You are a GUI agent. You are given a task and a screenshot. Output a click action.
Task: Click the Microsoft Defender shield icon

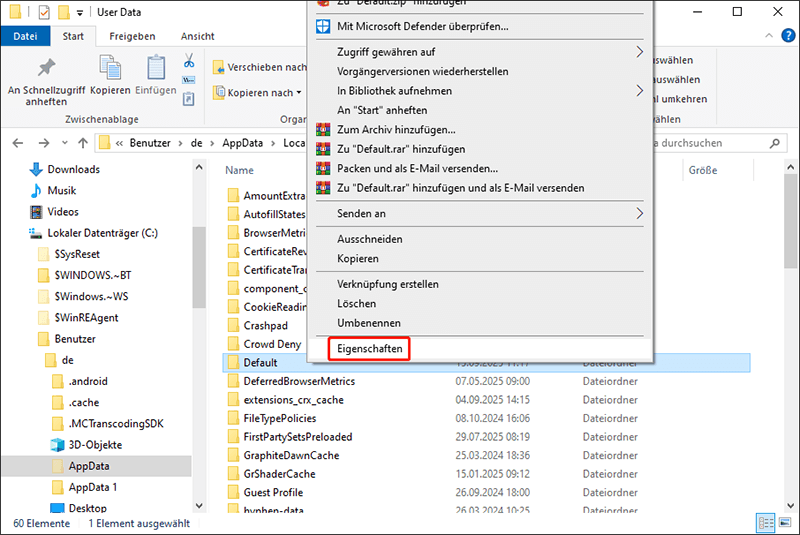click(323, 26)
